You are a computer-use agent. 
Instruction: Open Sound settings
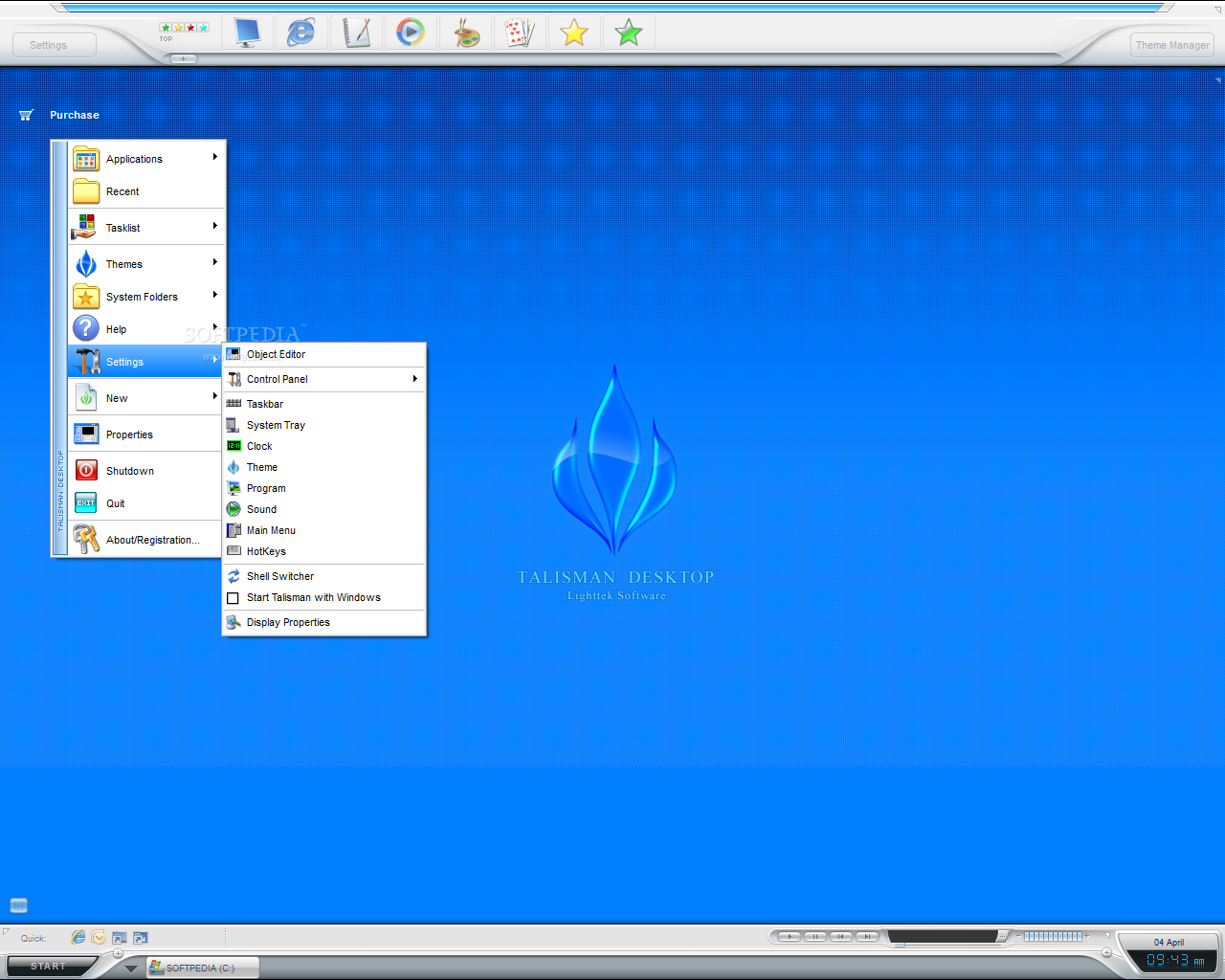[324, 509]
